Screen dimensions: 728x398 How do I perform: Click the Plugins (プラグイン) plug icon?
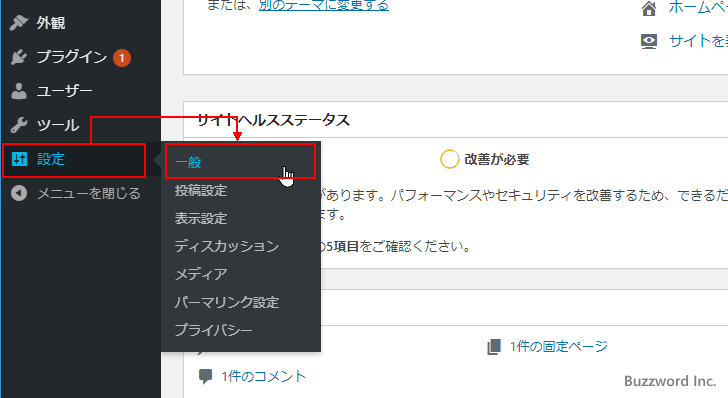click(19, 57)
